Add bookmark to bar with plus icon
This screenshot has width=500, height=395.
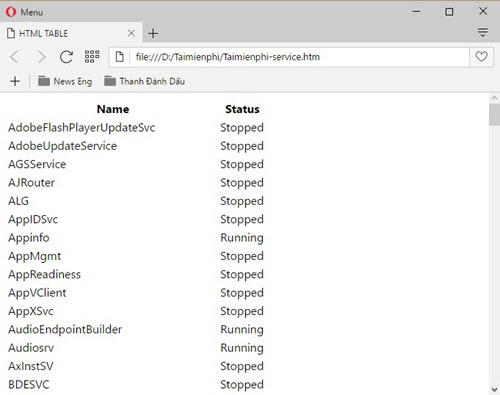pos(15,81)
